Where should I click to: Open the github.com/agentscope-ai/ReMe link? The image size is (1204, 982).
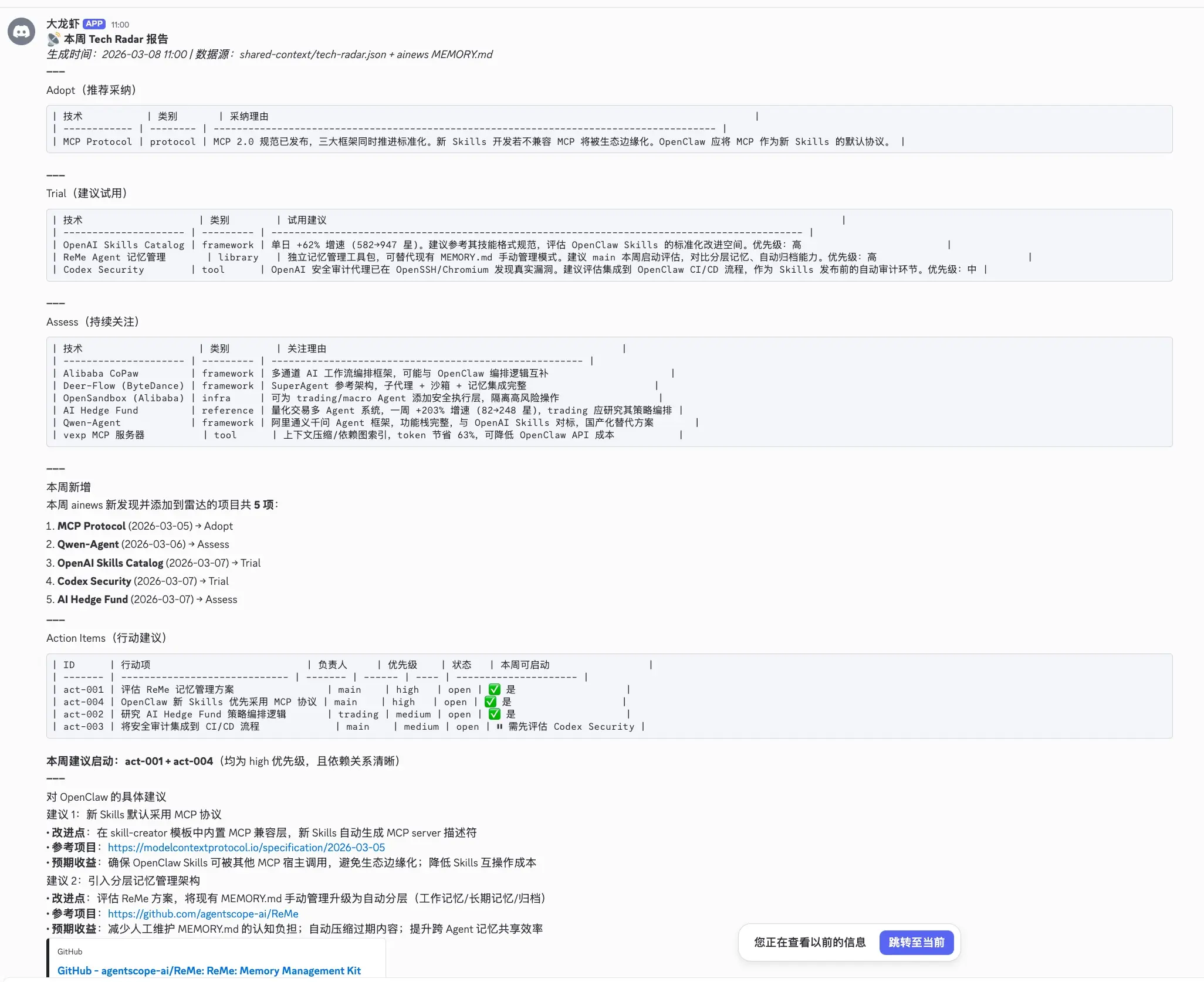(203, 914)
